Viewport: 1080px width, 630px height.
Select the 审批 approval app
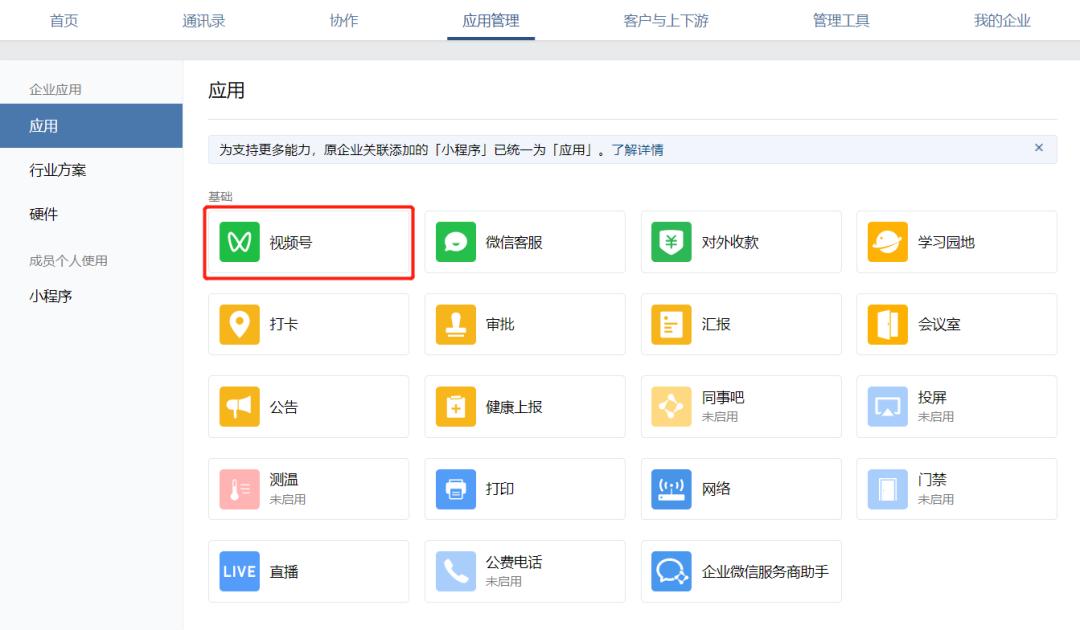(524, 323)
